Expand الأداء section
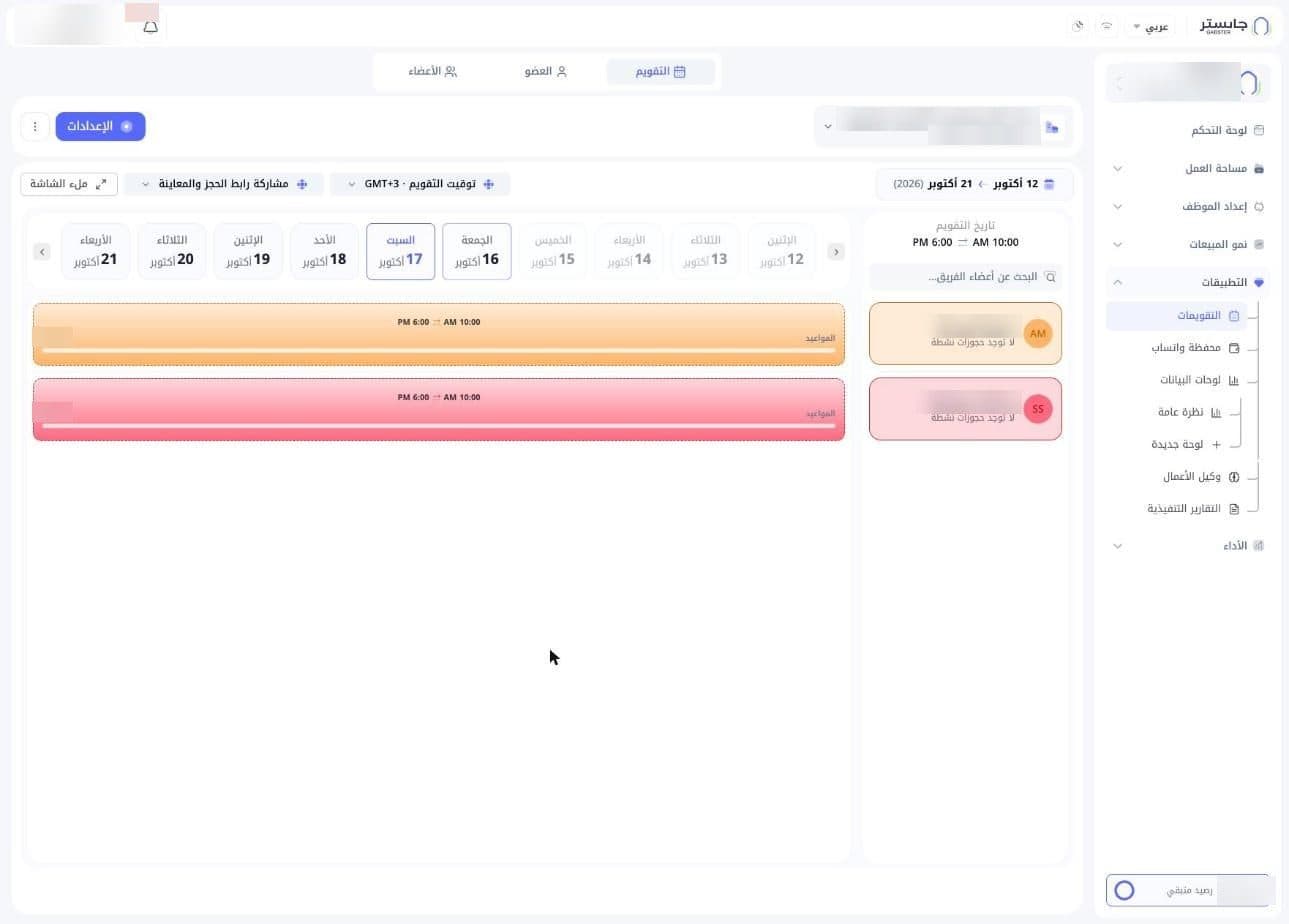Image resolution: width=1289 pixels, height=924 pixels. (1188, 546)
